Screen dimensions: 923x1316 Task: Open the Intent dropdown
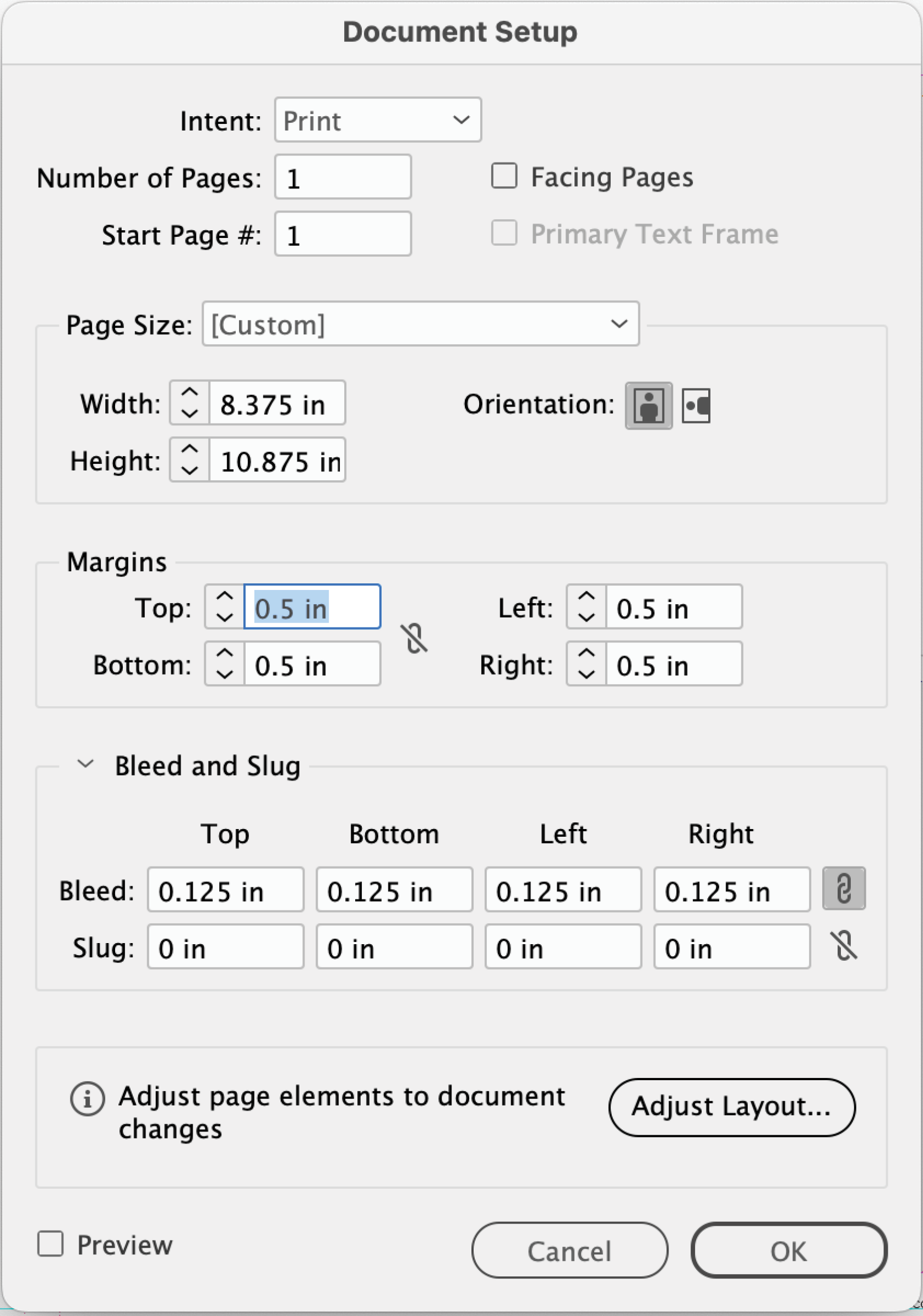click(x=378, y=120)
